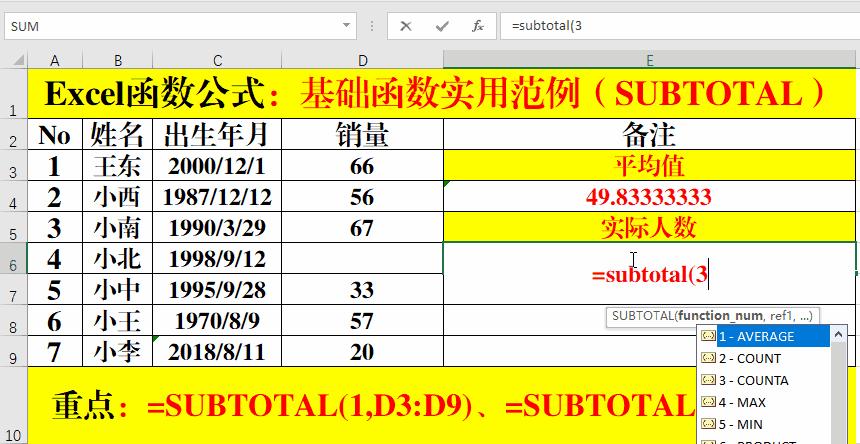Select date cell 1990/3/29
The height and width of the screenshot is (444, 860).
point(217,227)
